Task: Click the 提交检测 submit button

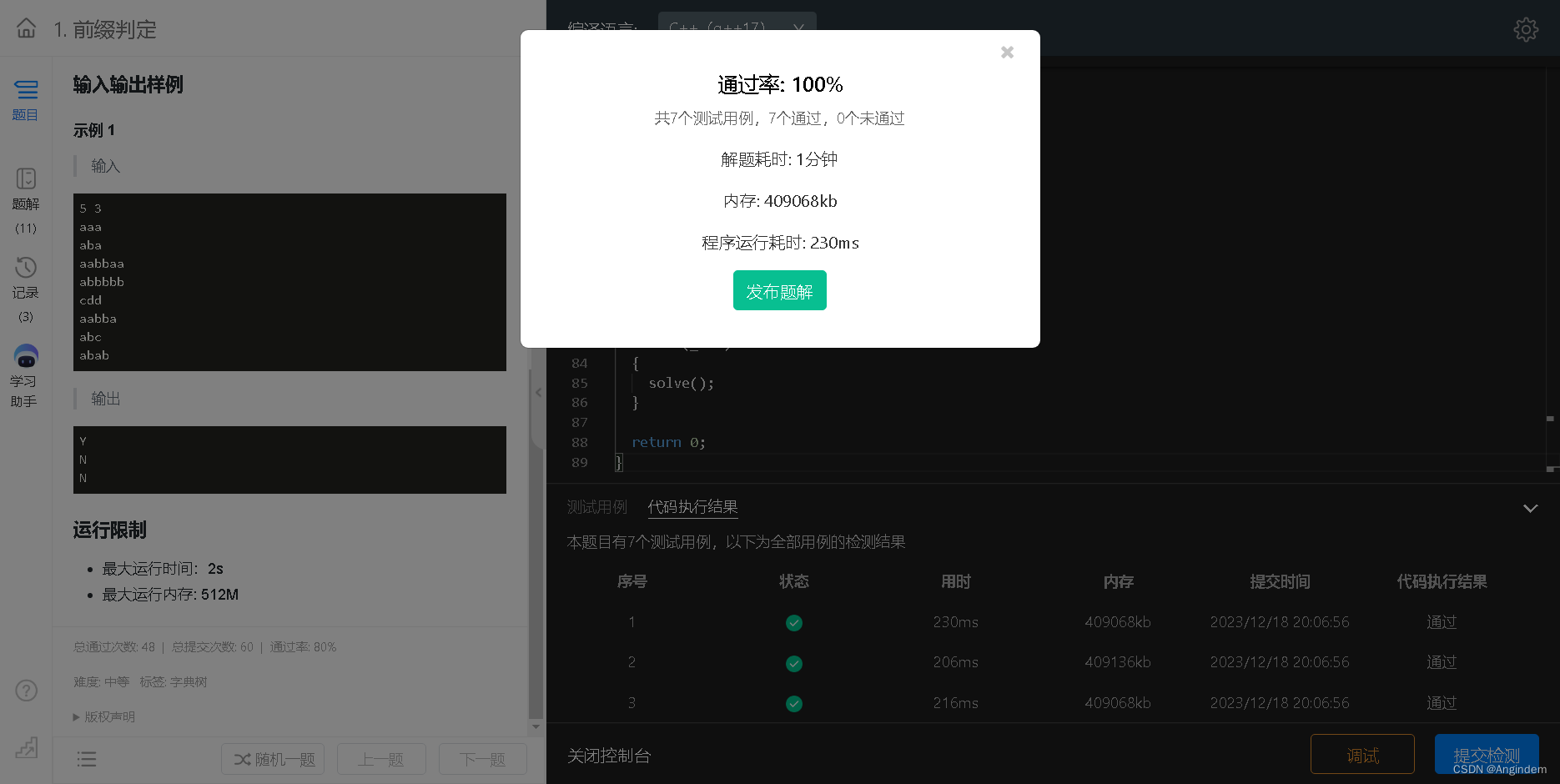Action: pyautogui.click(x=1487, y=755)
